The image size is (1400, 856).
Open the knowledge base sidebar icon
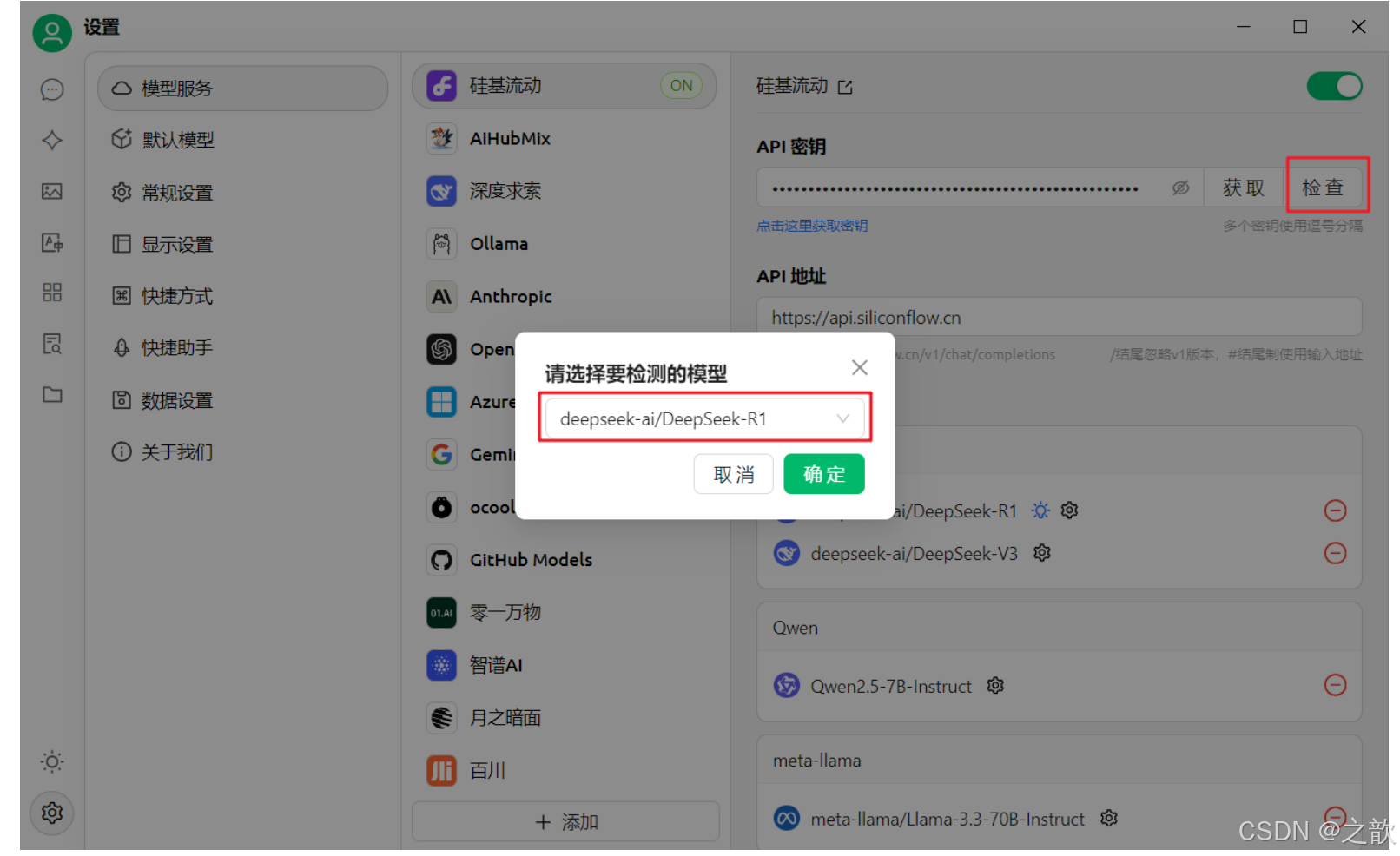pos(52,344)
